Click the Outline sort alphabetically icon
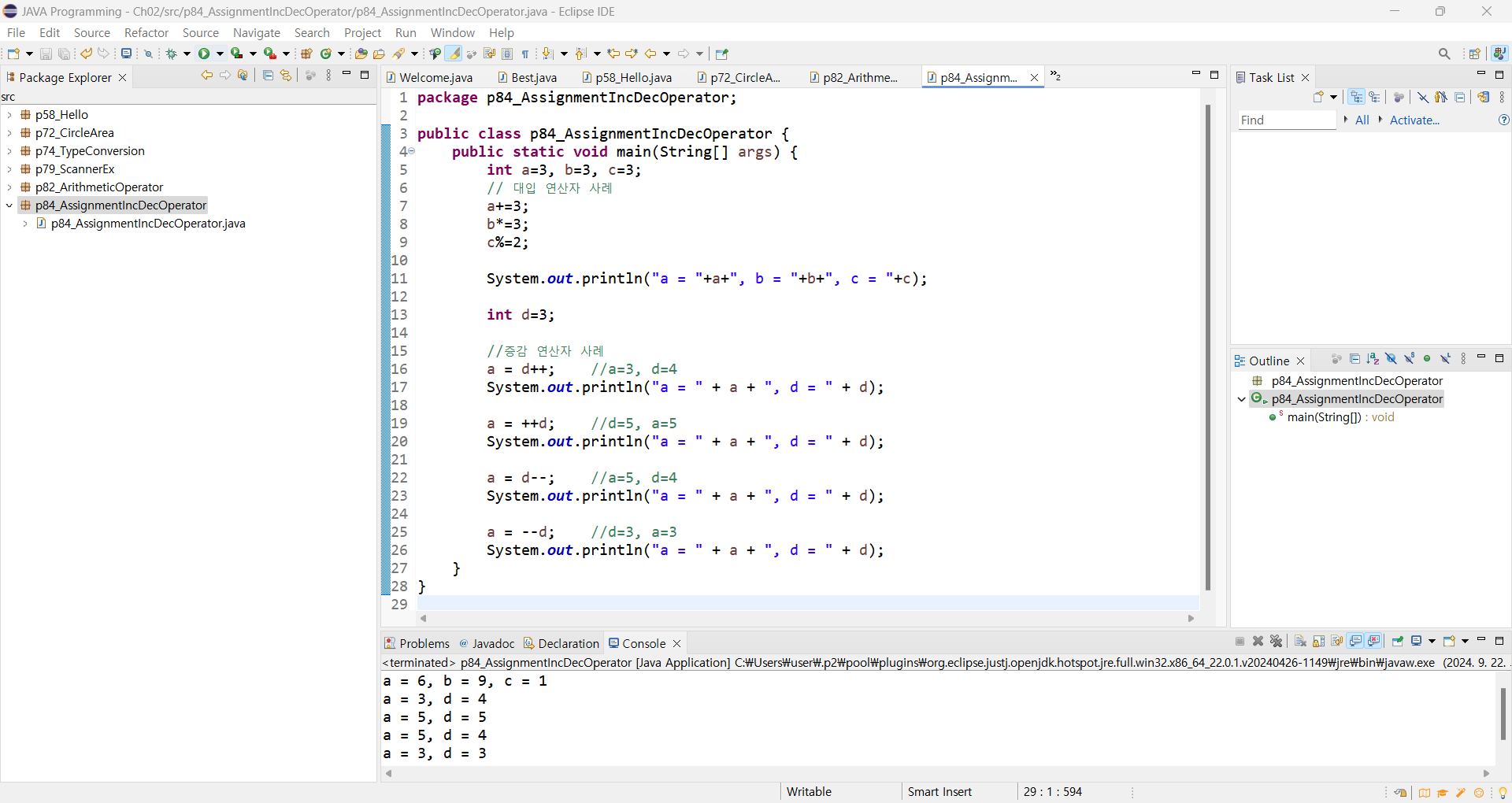This screenshot has height=803, width=1512. pos(1373,359)
